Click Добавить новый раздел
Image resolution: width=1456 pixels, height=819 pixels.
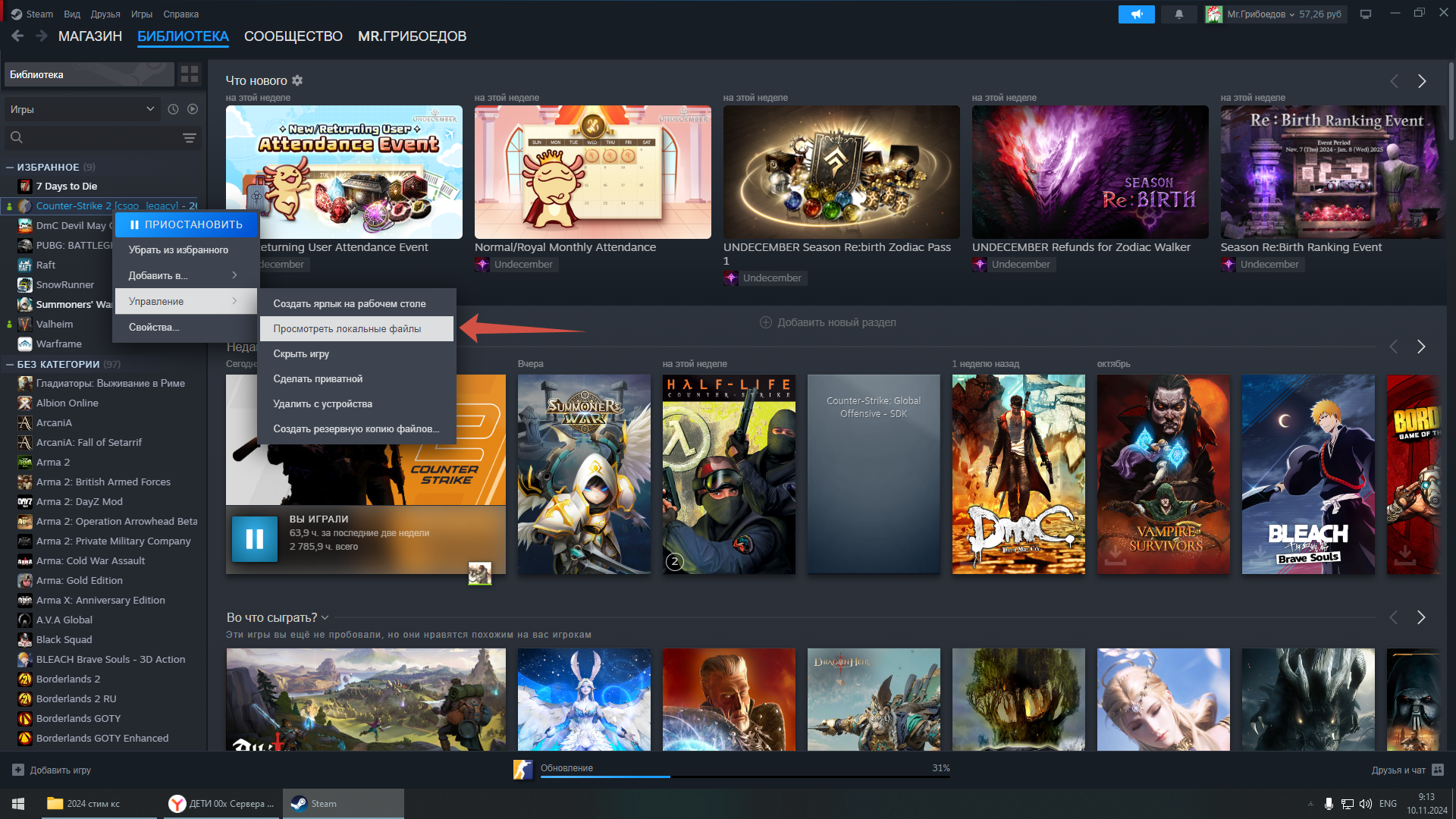[x=828, y=322]
